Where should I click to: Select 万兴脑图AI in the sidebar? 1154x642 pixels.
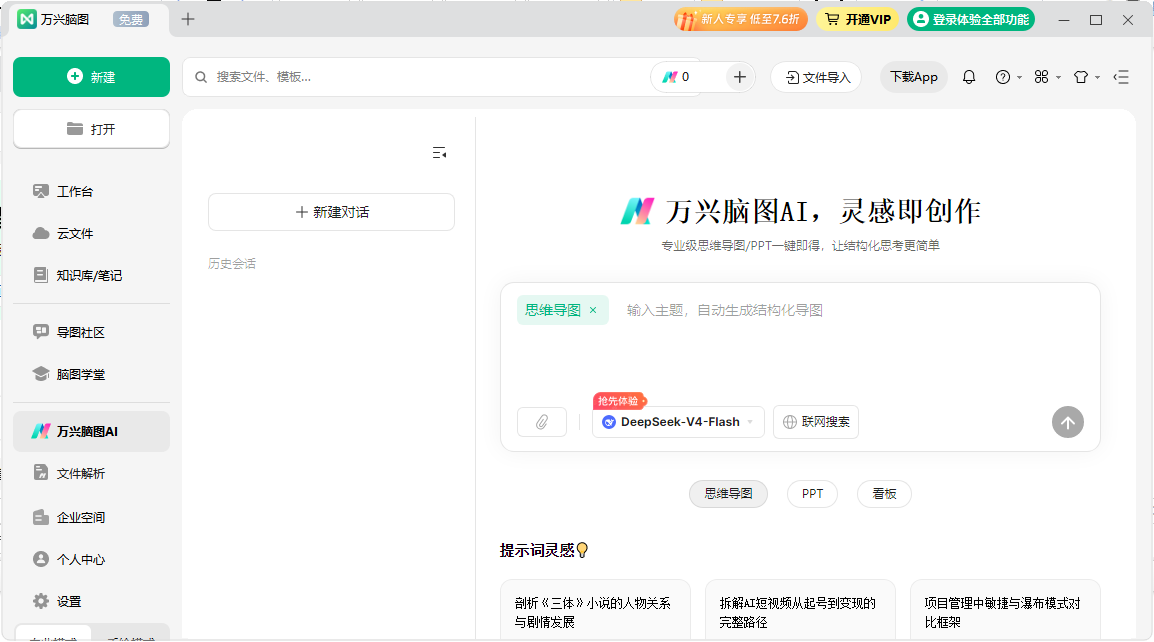point(91,431)
